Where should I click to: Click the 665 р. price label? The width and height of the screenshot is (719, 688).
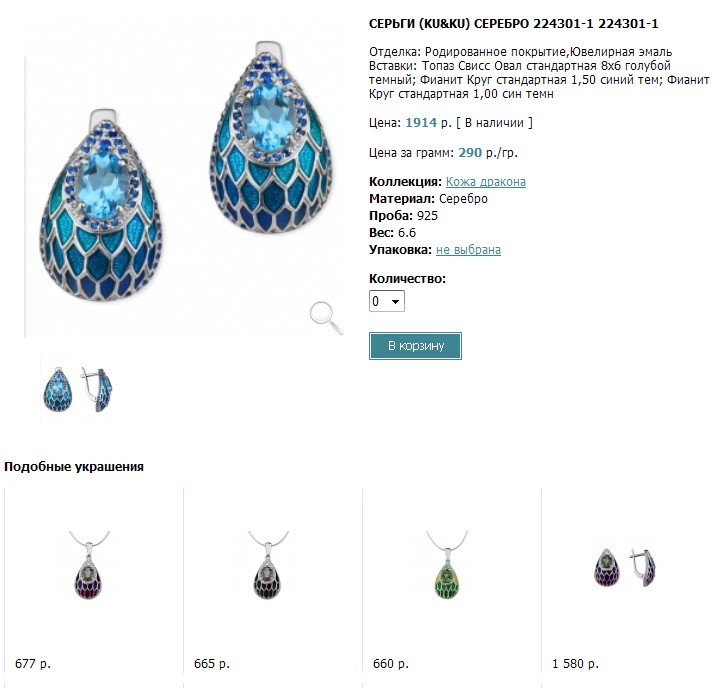pyautogui.click(x=211, y=664)
